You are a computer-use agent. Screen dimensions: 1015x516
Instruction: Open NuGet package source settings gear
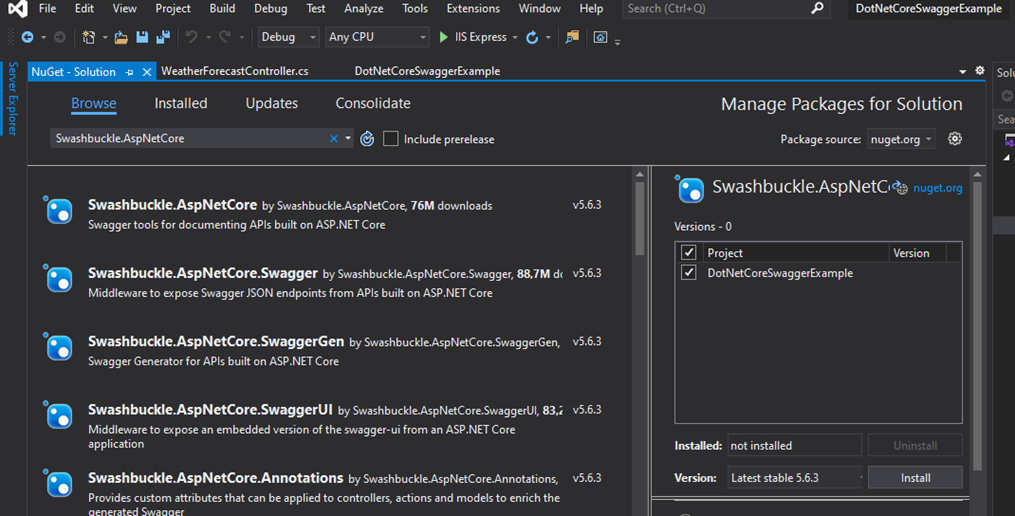[x=955, y=139]
